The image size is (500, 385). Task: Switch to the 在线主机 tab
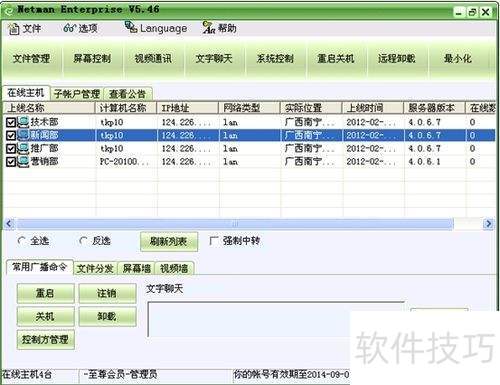coord(26,93)
